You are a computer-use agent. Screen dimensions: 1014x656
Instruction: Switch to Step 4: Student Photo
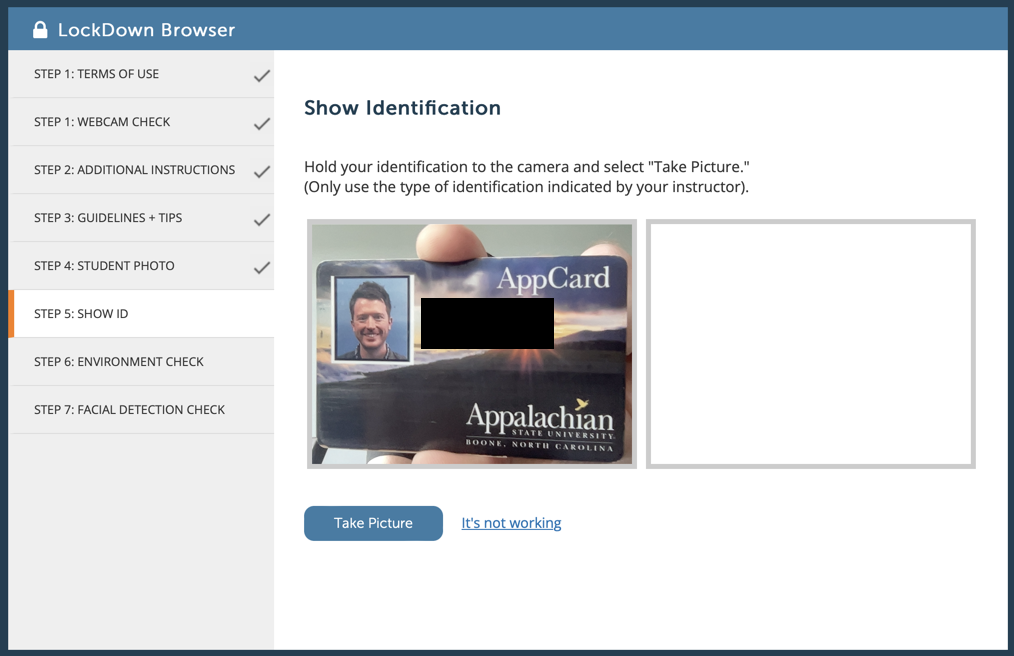[x=141, y=265]
